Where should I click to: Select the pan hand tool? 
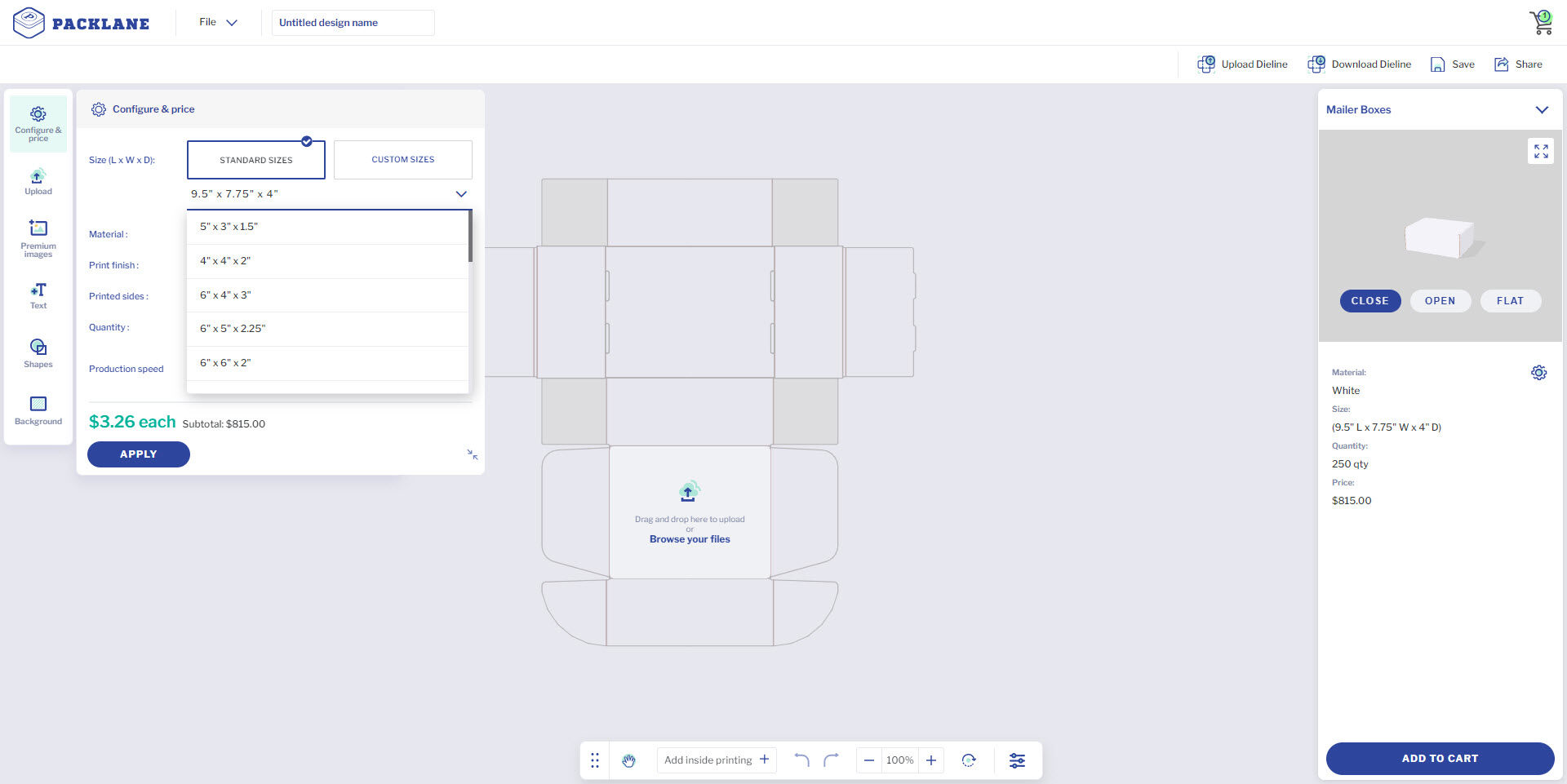click(x=628, y=760)
